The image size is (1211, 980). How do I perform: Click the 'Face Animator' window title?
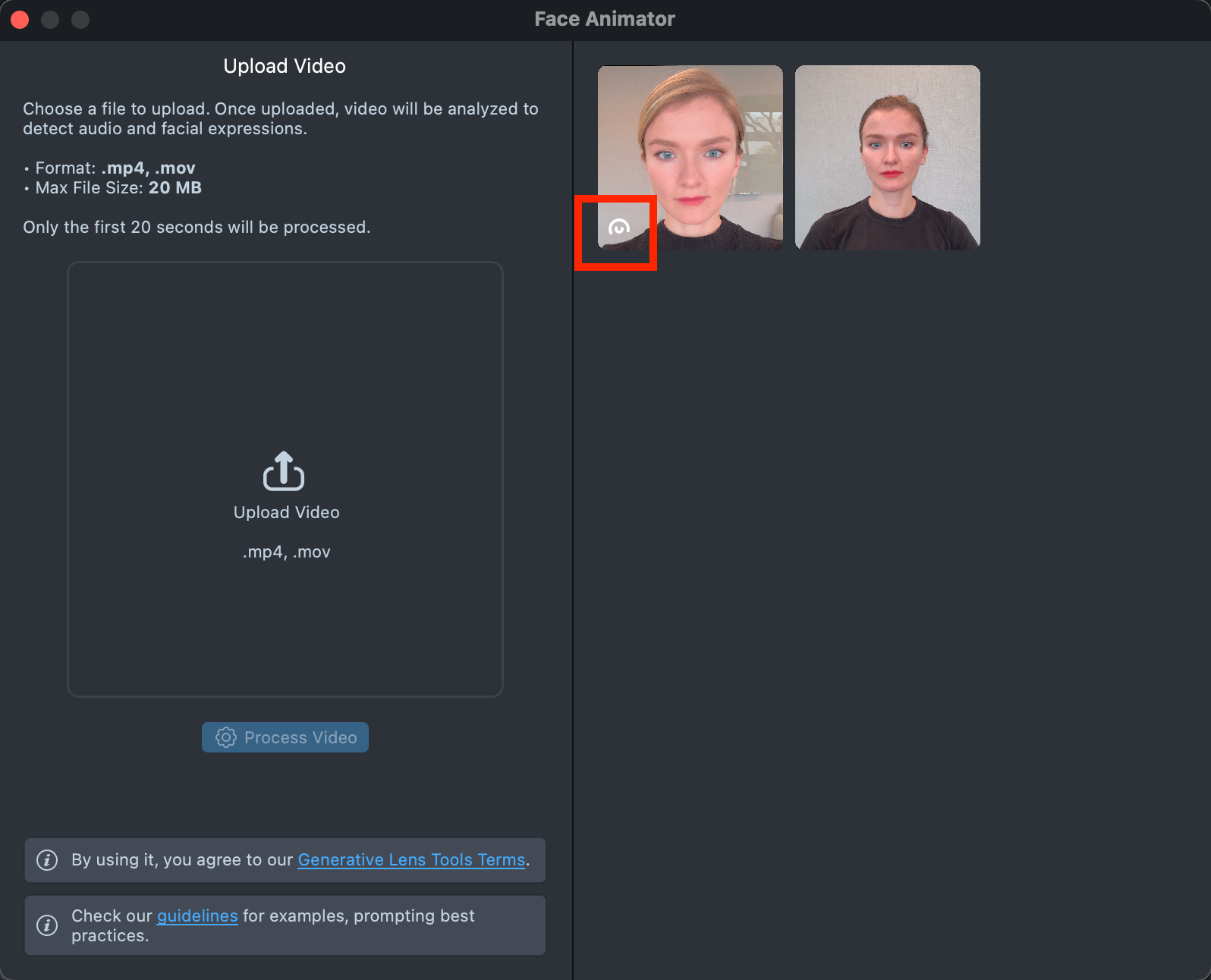click(x=604, y=20)
